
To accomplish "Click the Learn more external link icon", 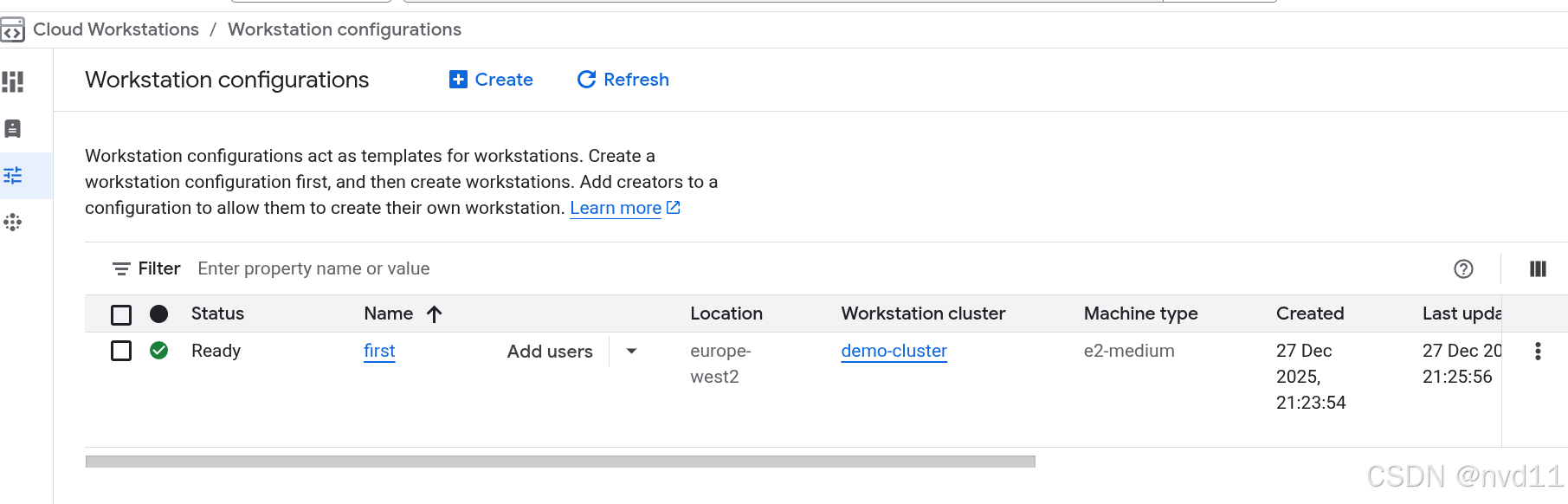I will pyautogui.click(x=673, y=208).
